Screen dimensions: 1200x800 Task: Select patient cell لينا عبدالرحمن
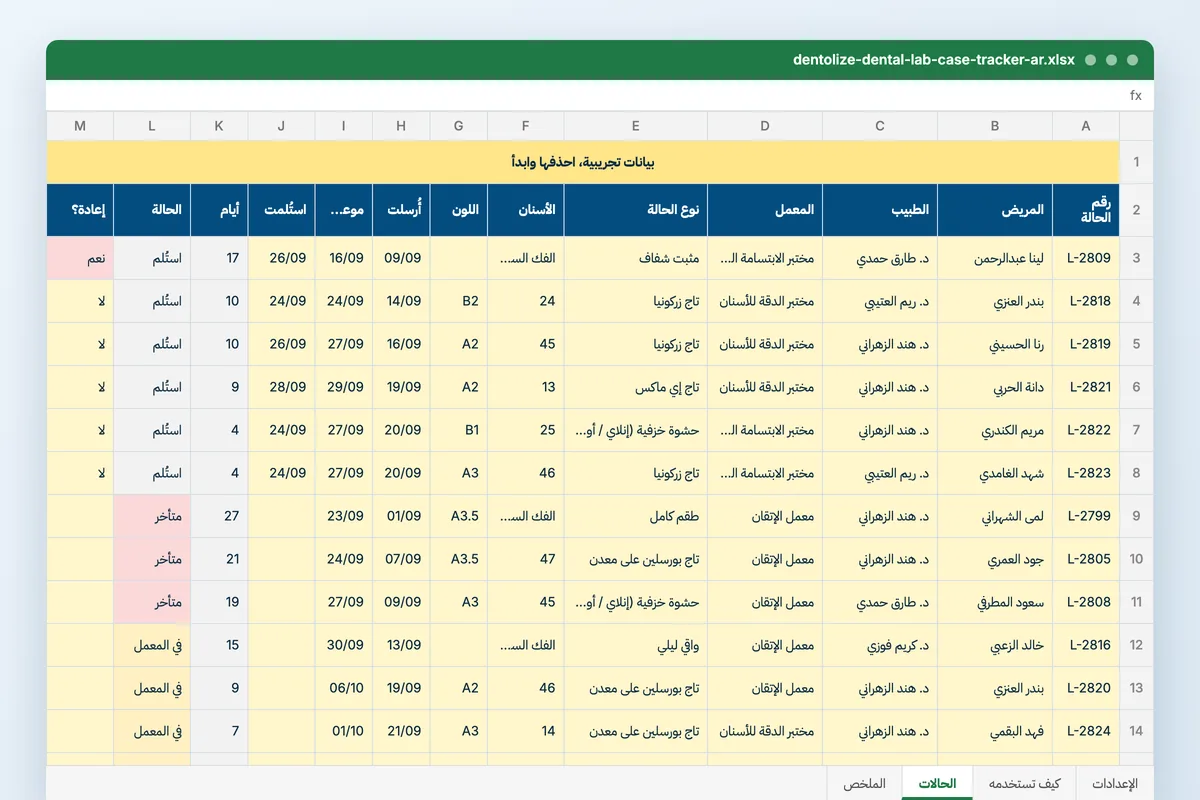995,258
